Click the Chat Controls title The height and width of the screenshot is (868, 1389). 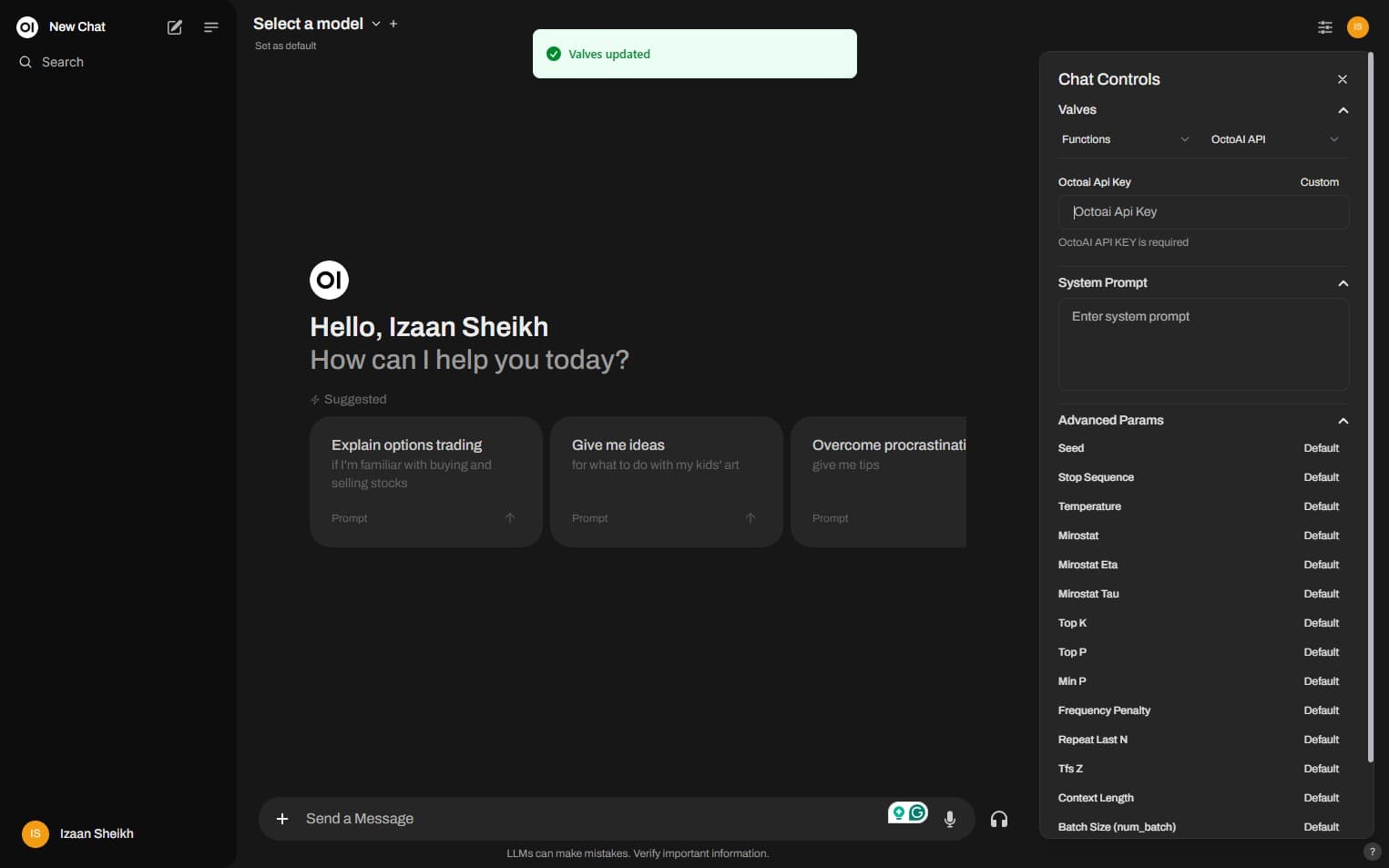1108,79
